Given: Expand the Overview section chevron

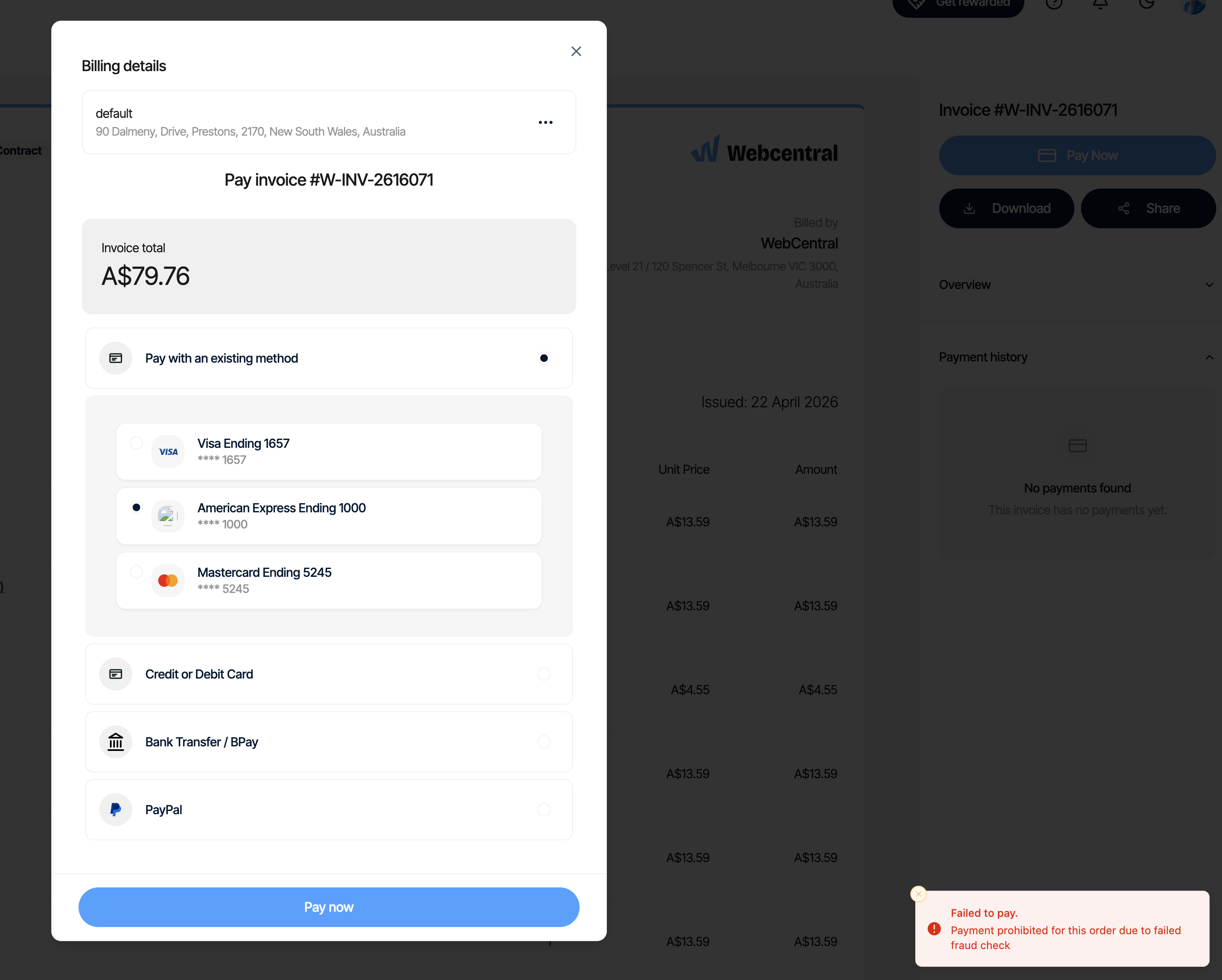Looking at the screenshot, I should (x=1209, y=285).
